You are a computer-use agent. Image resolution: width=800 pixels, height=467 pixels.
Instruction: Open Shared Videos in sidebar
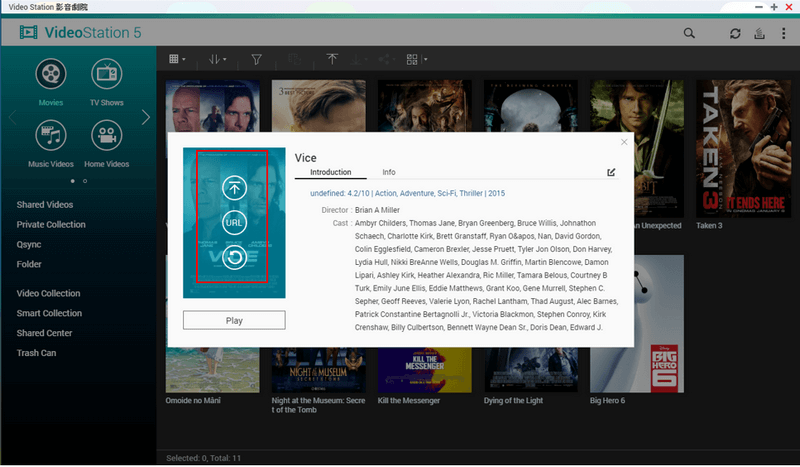45,205
